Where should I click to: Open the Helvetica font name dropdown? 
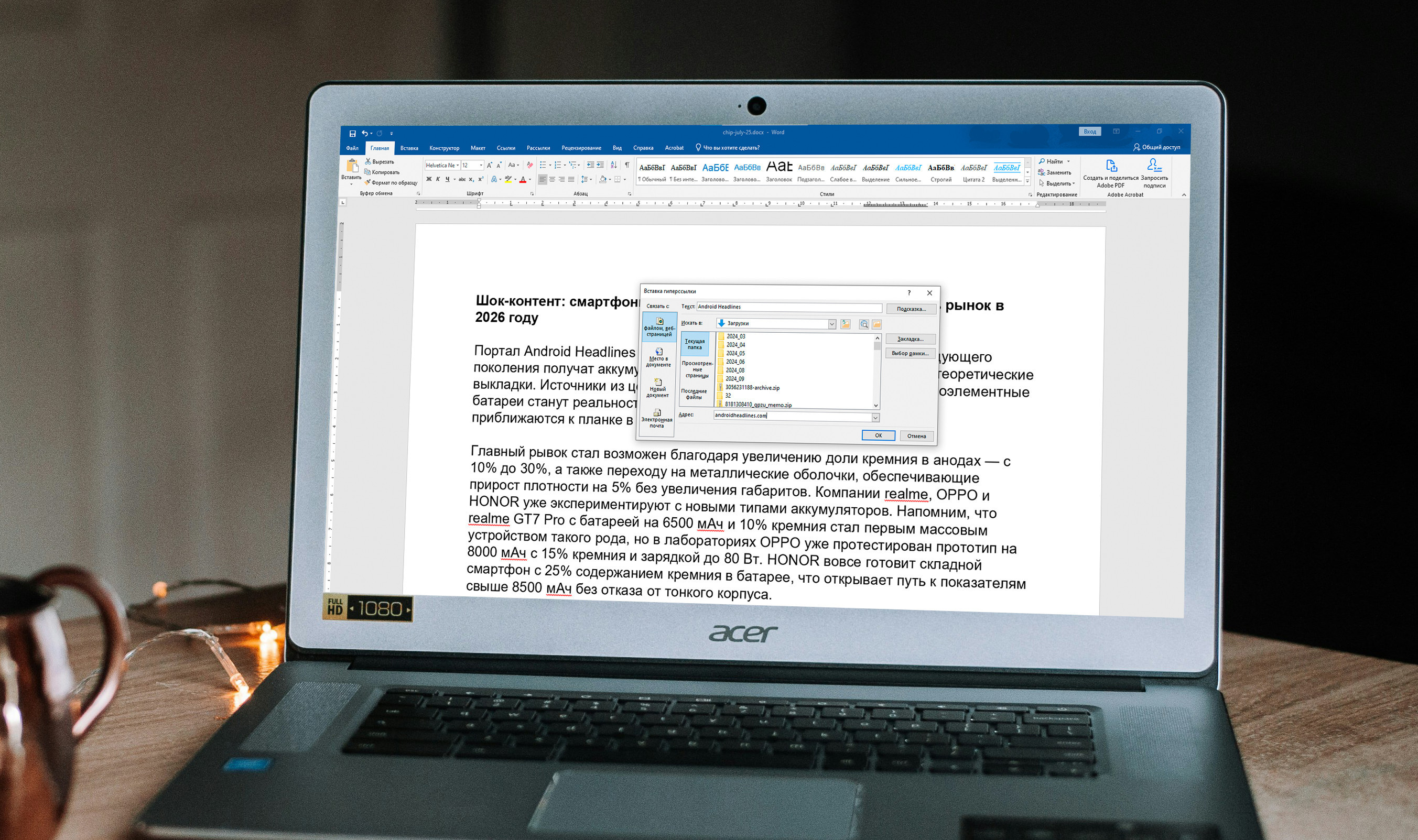pos(458,165)
